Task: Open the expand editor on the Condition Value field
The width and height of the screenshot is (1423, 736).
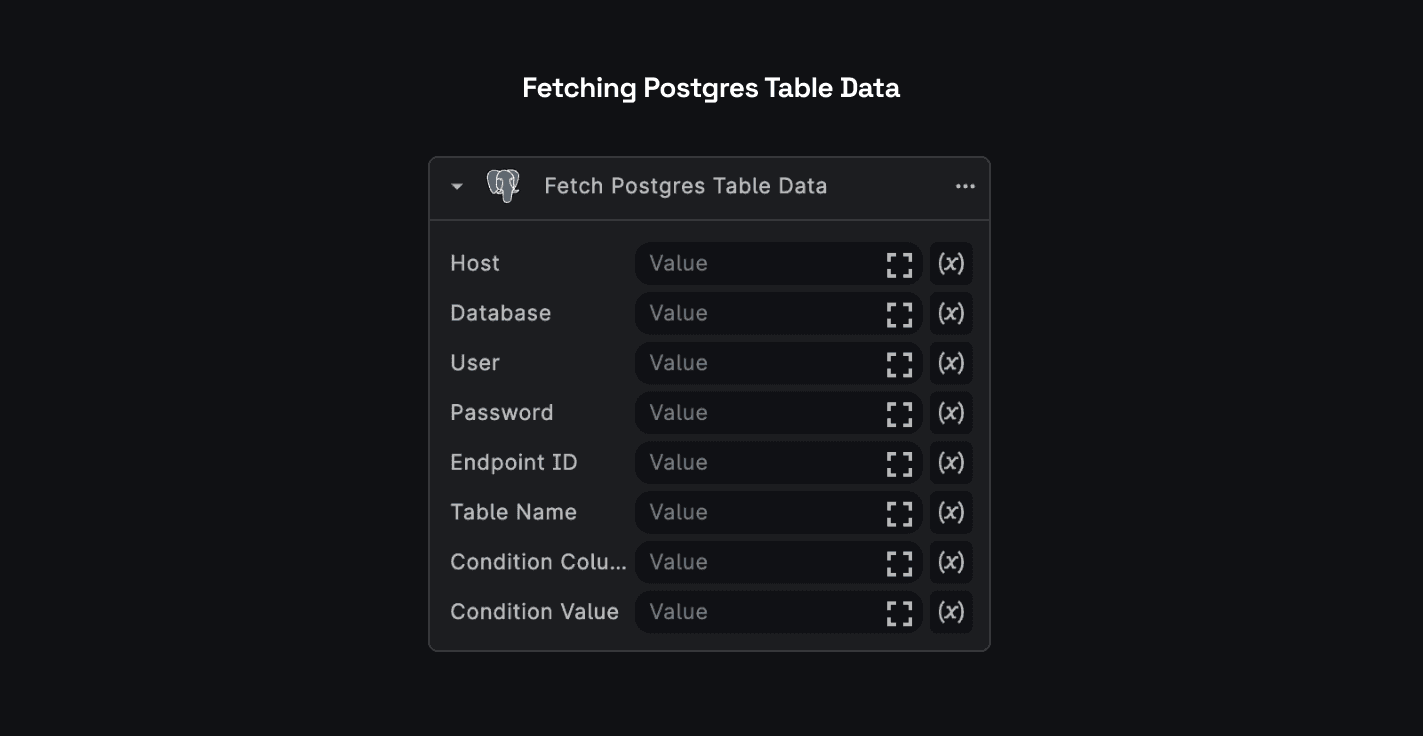Action: tap(898, 612)
